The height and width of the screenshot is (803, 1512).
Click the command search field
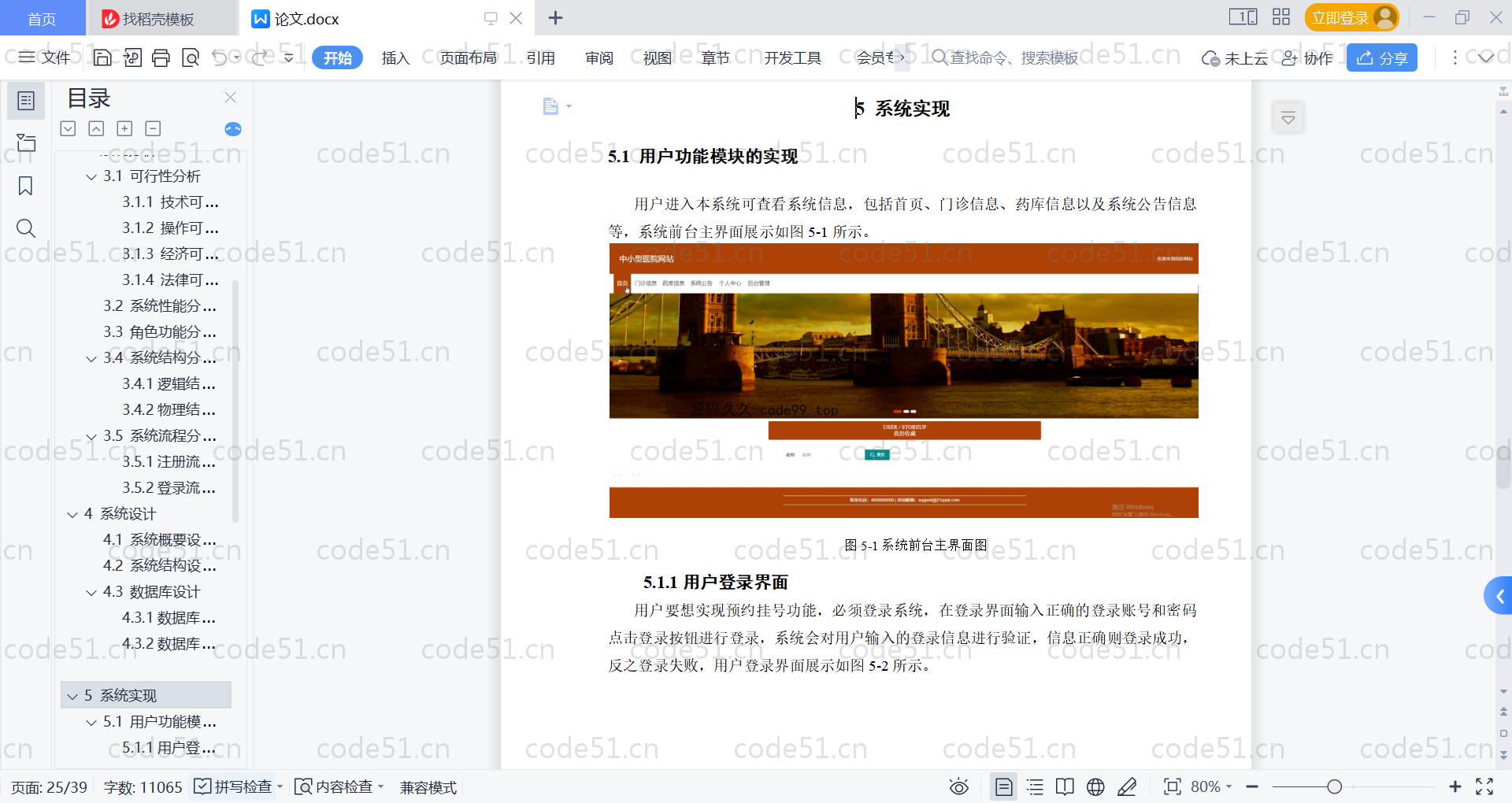click(1006, 57)
